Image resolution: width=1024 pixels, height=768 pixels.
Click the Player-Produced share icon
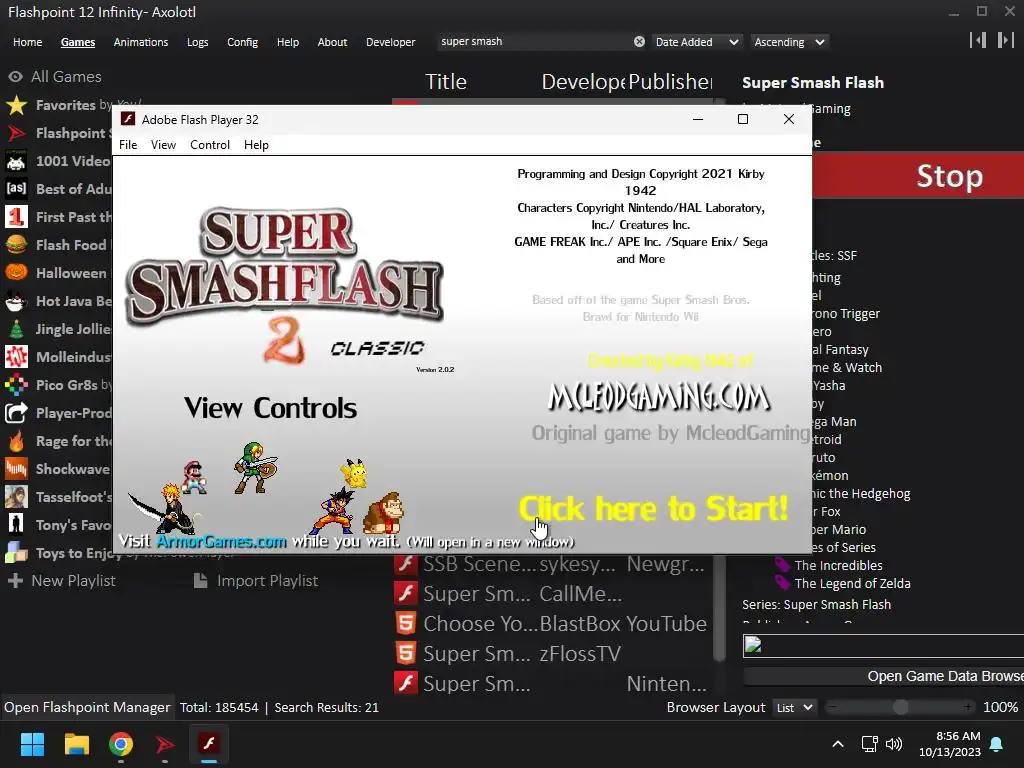coord(16,413)
